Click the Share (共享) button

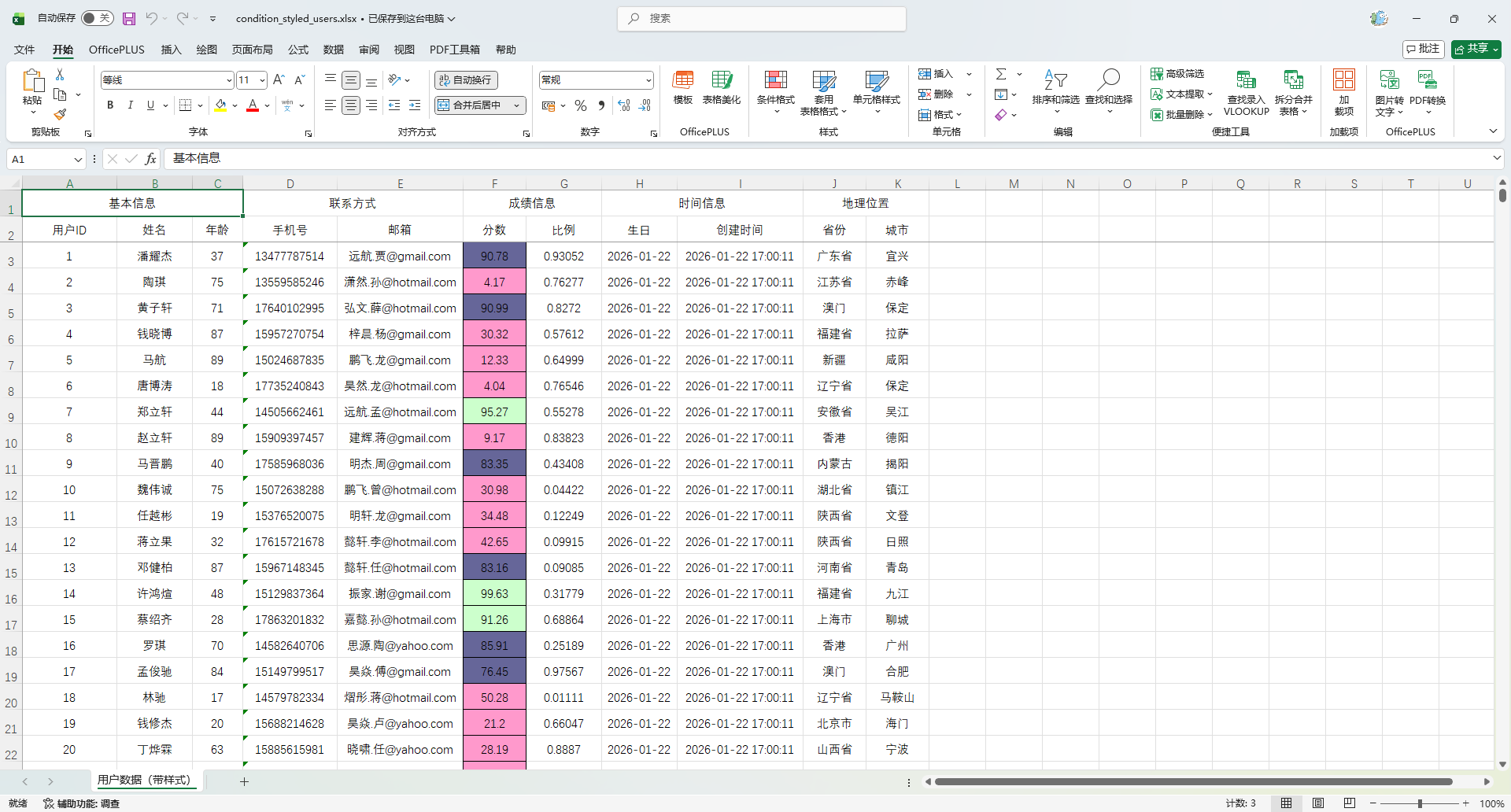pos(1476,49)
